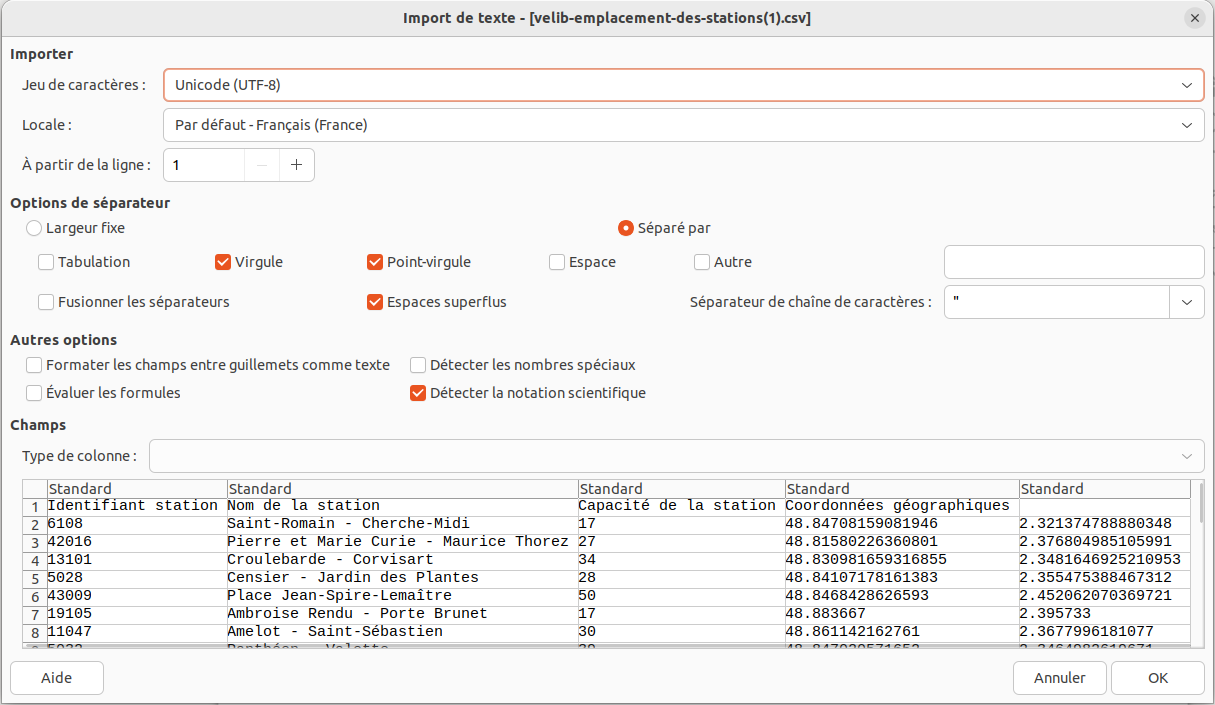Enable the Tabulation separator
The width and height of the screenshot is (1215, 705).
(45, 262)
